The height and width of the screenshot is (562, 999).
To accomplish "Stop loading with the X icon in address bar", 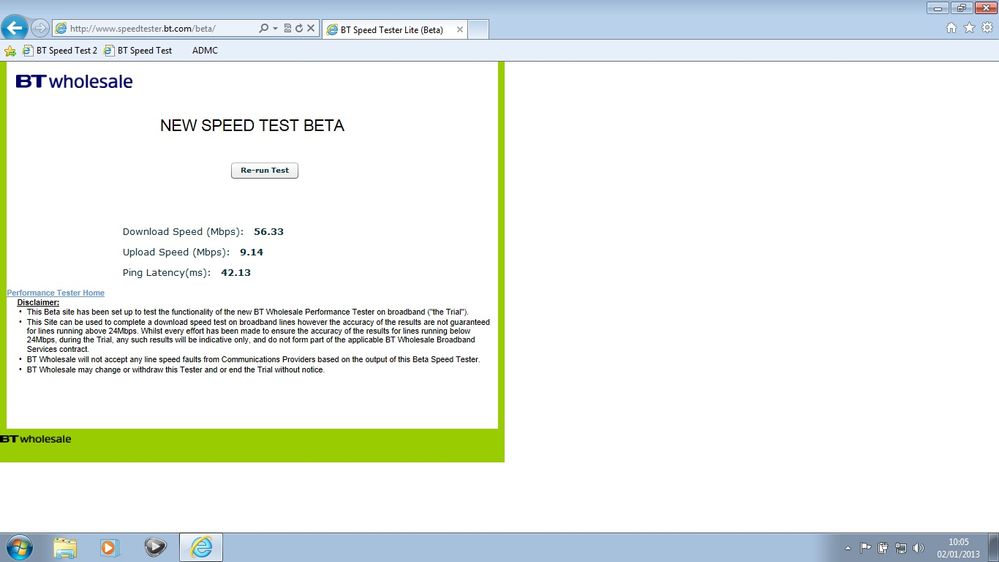I will tap(311, 28).
